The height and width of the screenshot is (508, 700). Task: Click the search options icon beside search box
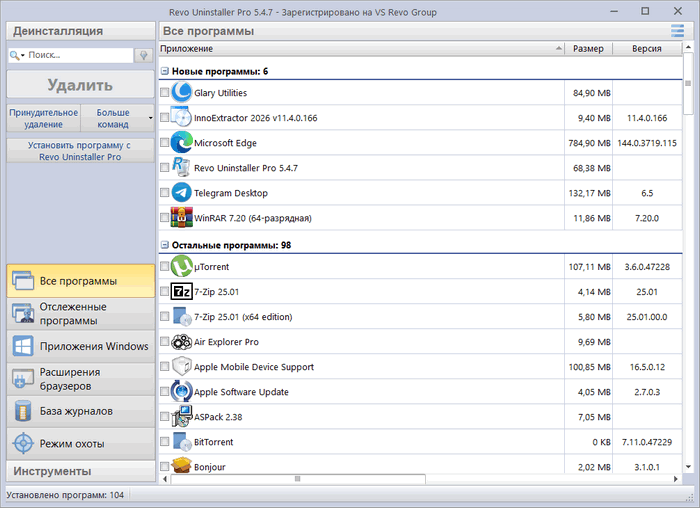point(143,55)
